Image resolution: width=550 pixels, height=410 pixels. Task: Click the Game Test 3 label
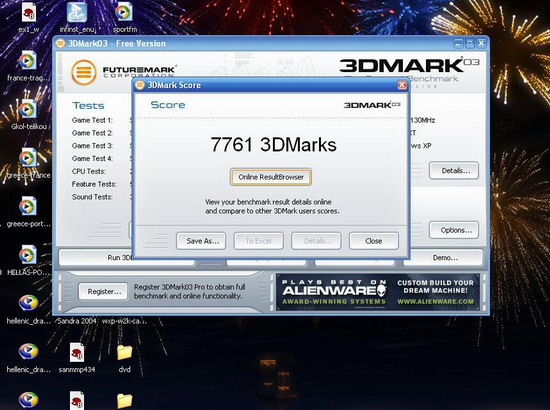[x=92, y=146]
